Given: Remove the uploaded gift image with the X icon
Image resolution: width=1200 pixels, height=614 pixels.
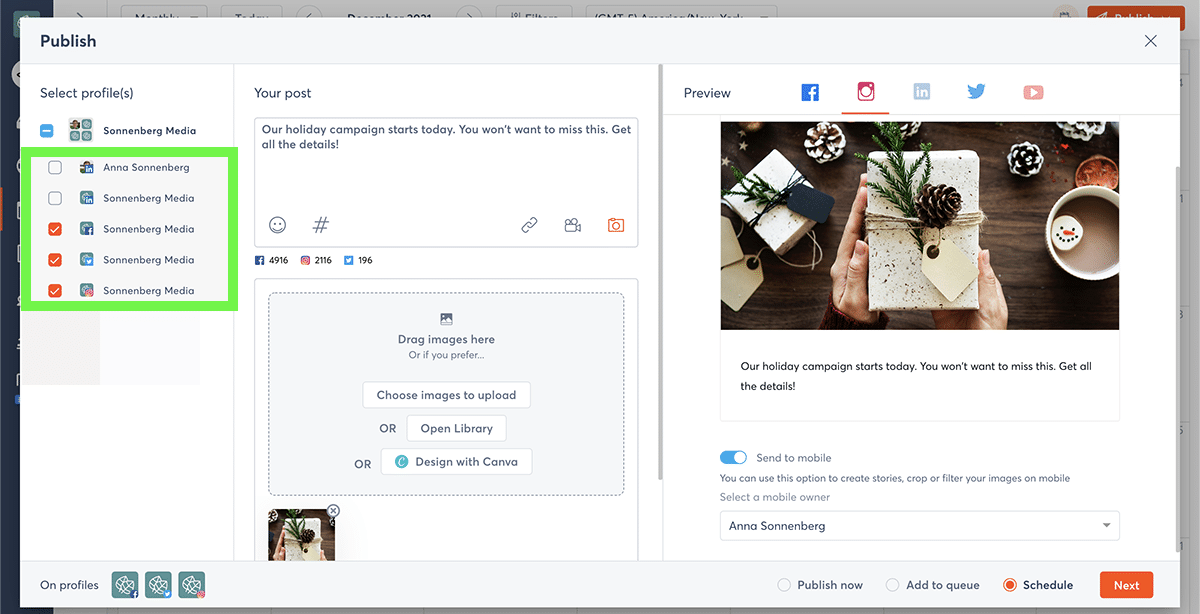Looking at the screenshot, I should 333,511.
